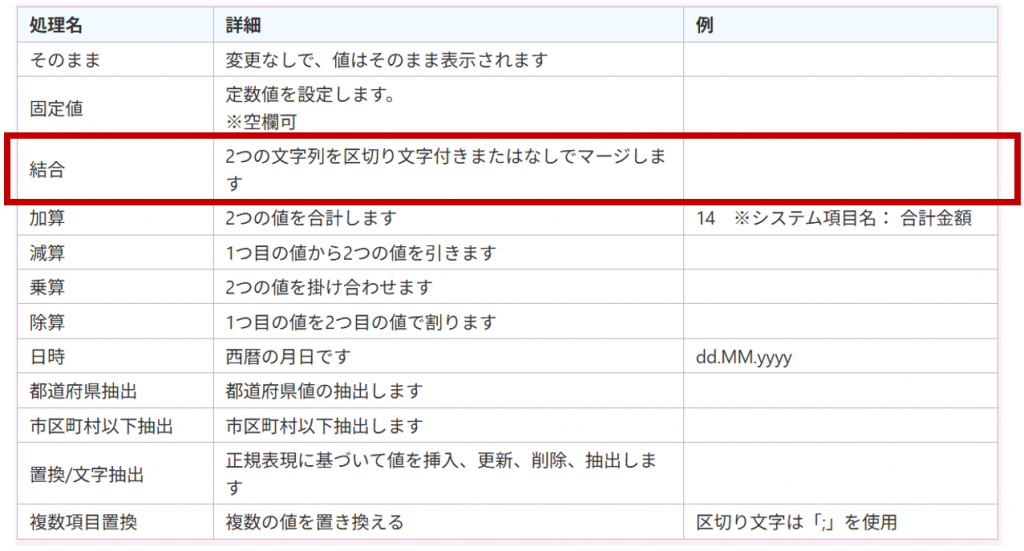Click description 2つの値を掛け合わせます
The height and width of the screenshot is (551, 1024).
(x=329, y=287)
